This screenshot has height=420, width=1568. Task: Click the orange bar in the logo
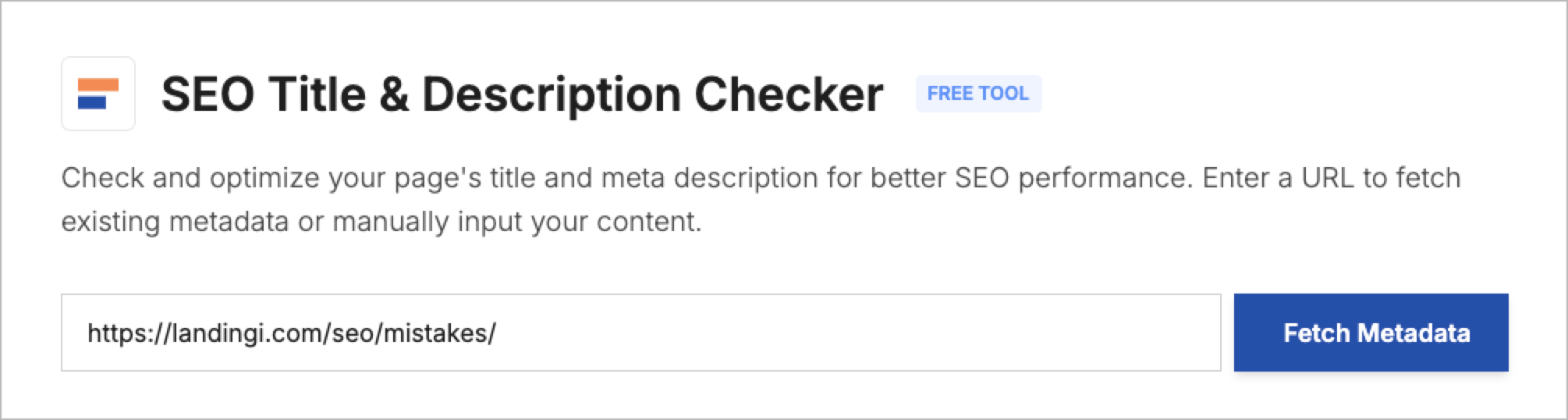click(x=98, y=85)
